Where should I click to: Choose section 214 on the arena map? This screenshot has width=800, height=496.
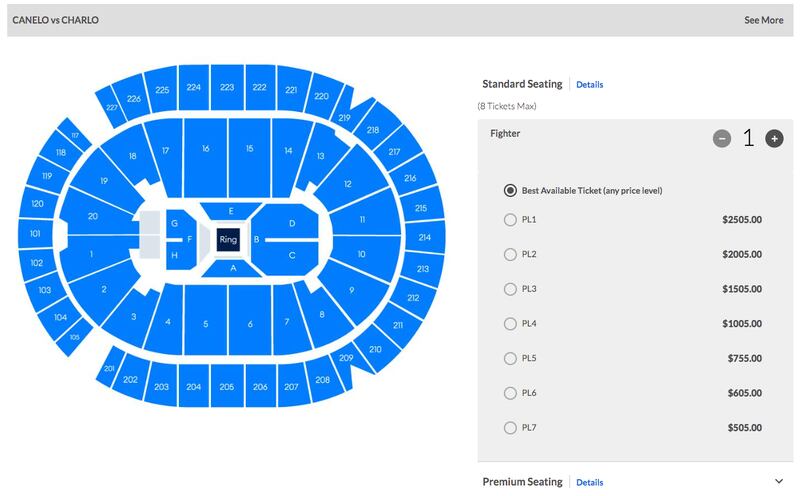coord(424,237)
